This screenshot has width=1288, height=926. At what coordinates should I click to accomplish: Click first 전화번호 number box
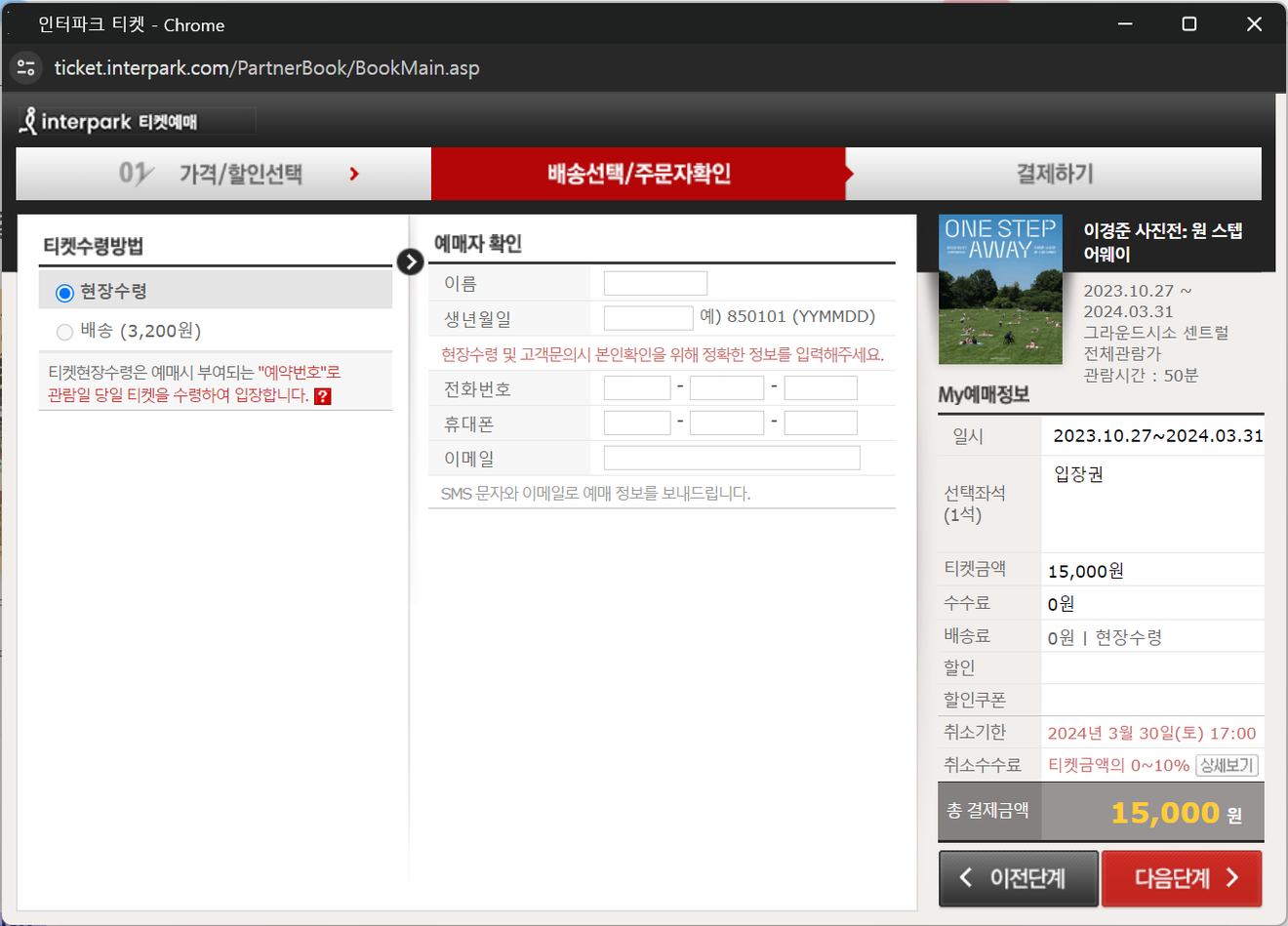pos(637,388)
